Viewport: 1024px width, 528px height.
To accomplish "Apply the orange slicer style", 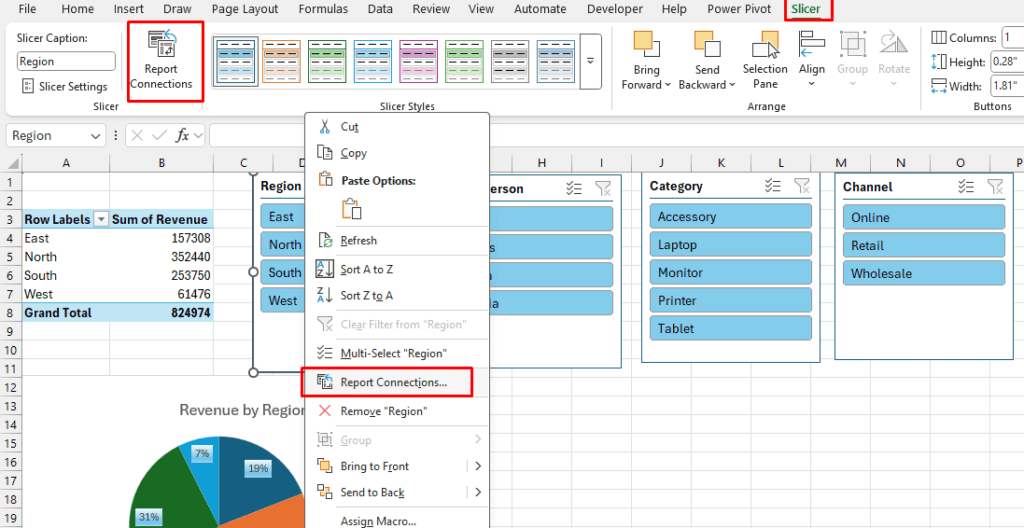I will [x=281, y=61].
